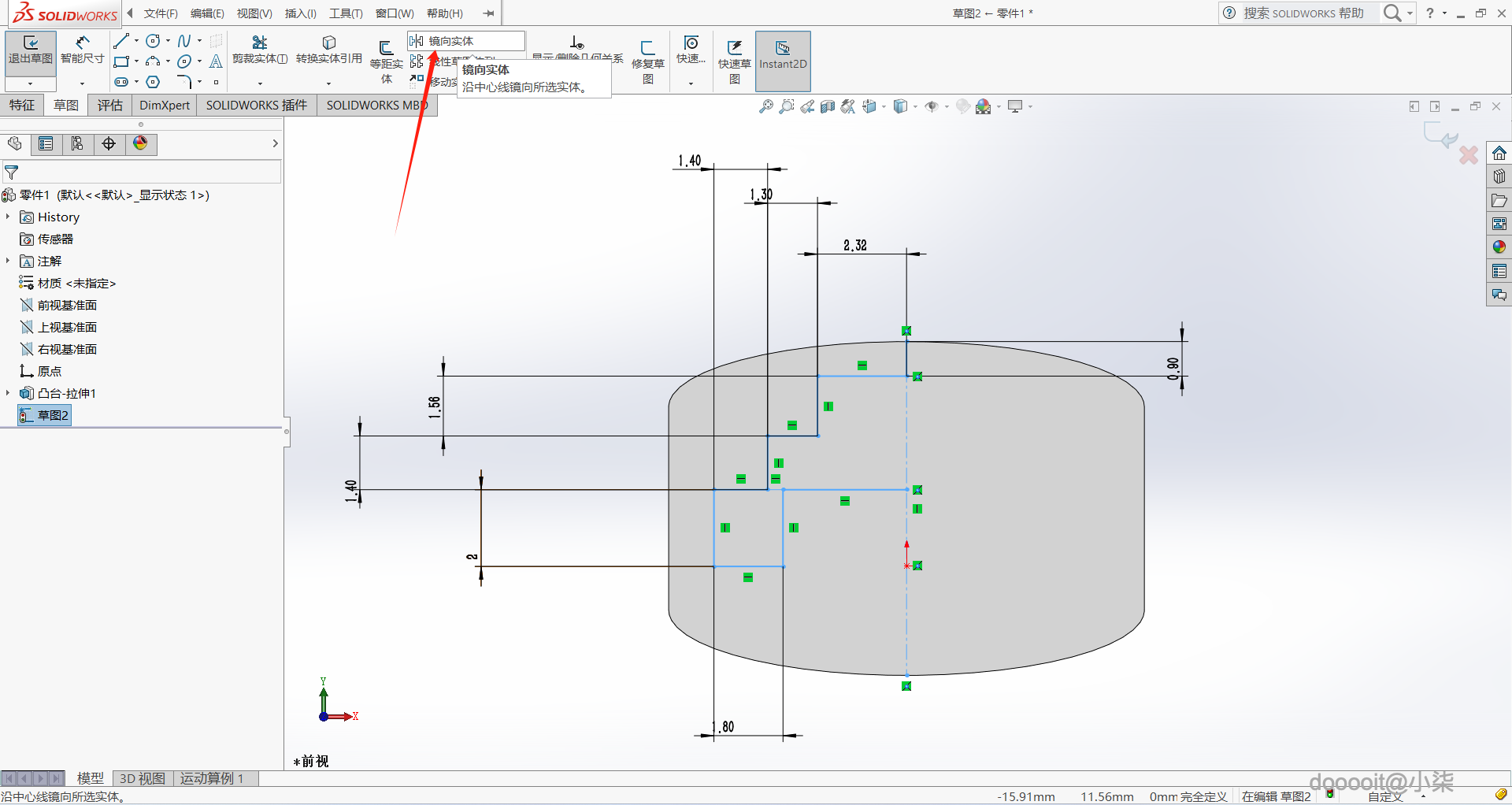Image resolution: width=1512 pixels, height=805 pixels.
Task: Toggle the Instant2D button
Action: [782, 55]
